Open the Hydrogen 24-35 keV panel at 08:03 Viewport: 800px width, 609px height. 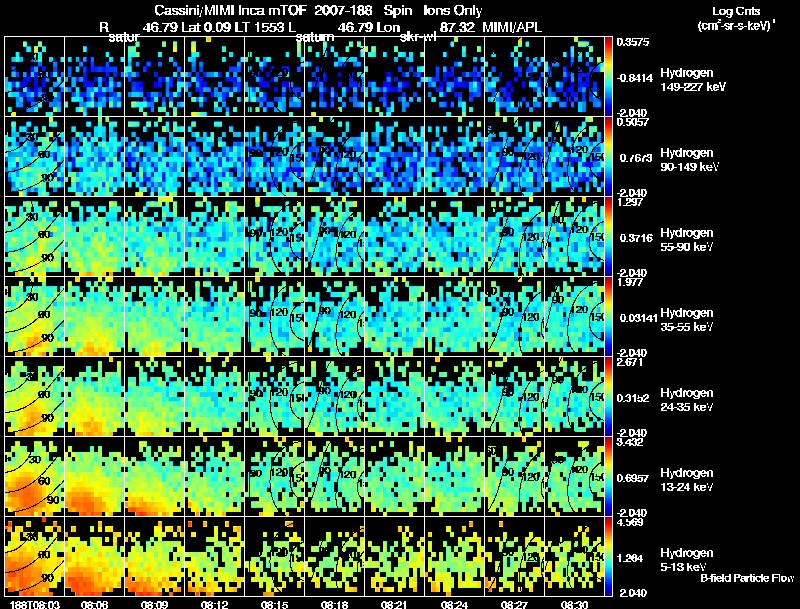[35, 396]
